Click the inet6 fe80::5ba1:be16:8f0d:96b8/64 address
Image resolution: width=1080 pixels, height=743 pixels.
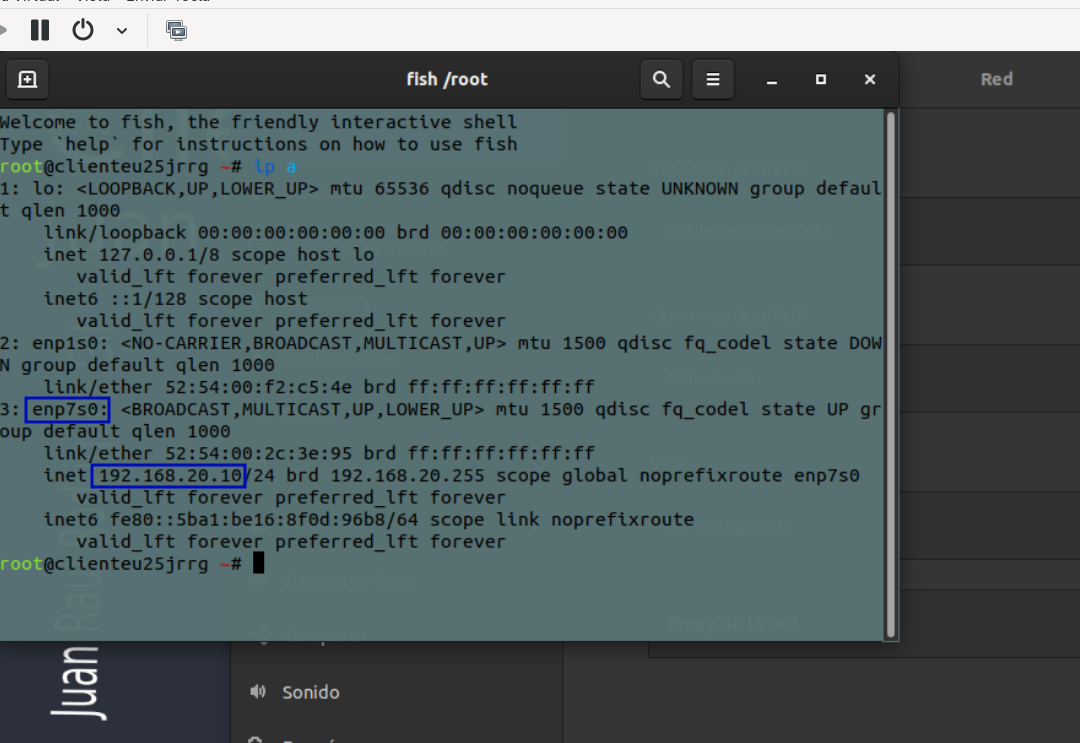click(x=264, y=519)
